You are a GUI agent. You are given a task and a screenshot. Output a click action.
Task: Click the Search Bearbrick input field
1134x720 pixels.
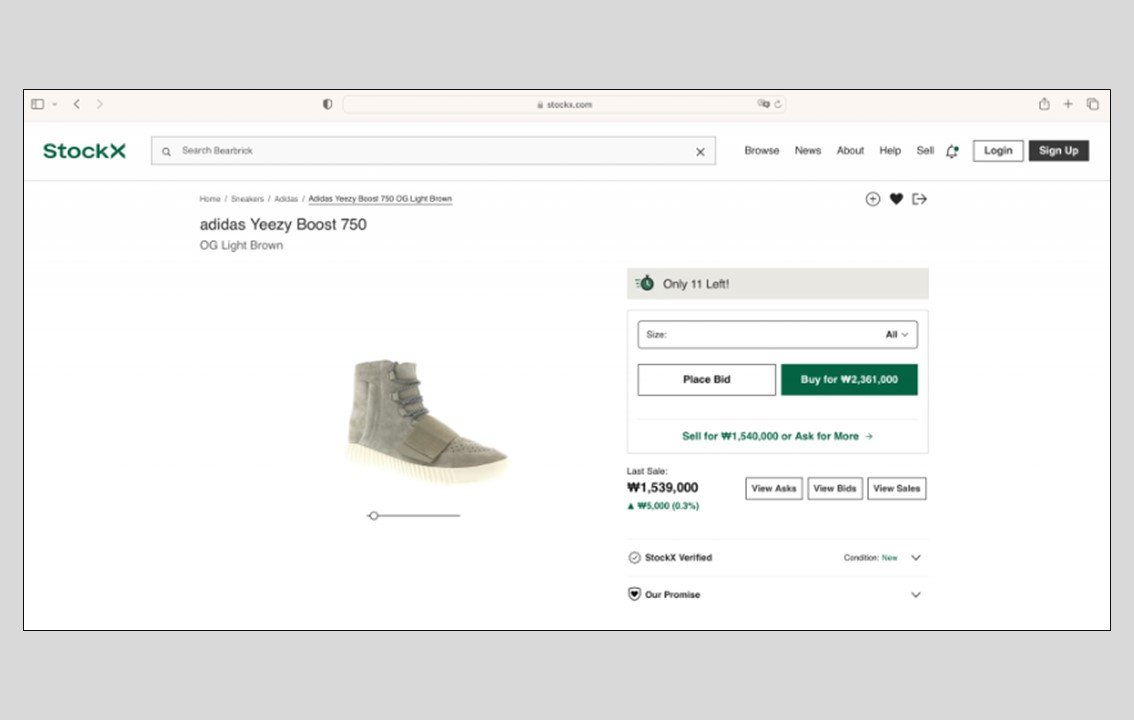point(430,151)
